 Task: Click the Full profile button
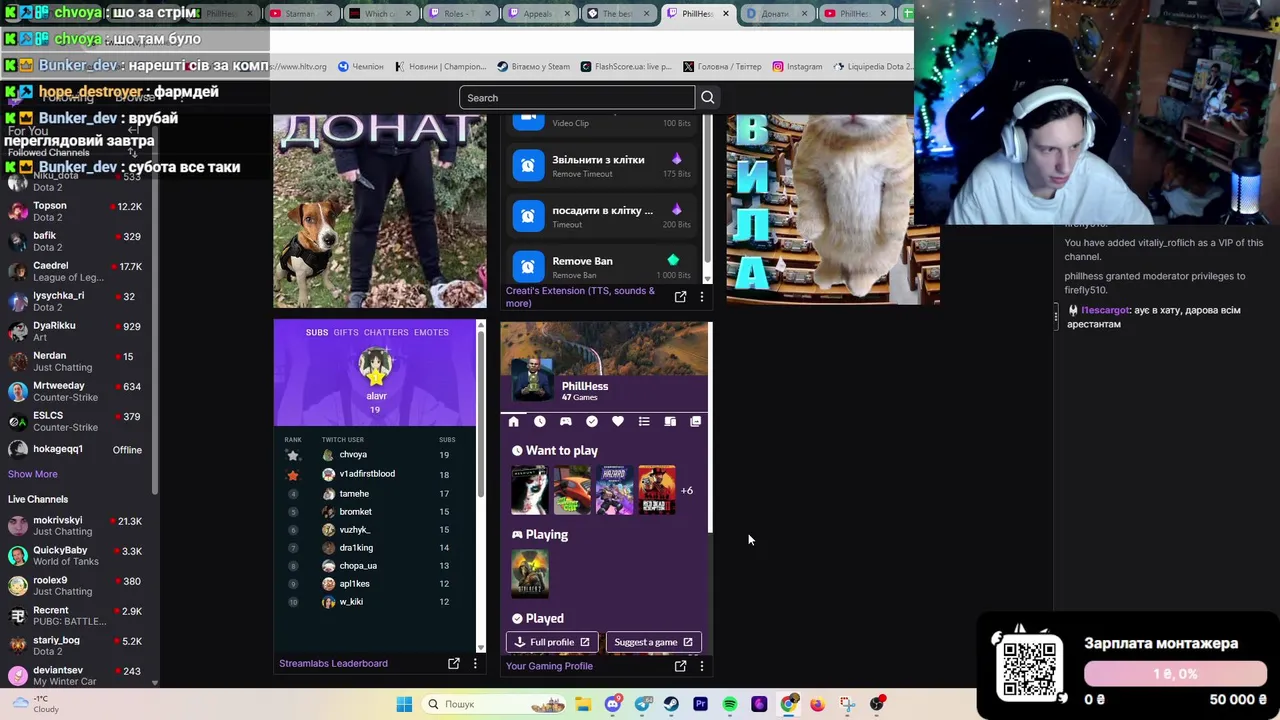552,642
